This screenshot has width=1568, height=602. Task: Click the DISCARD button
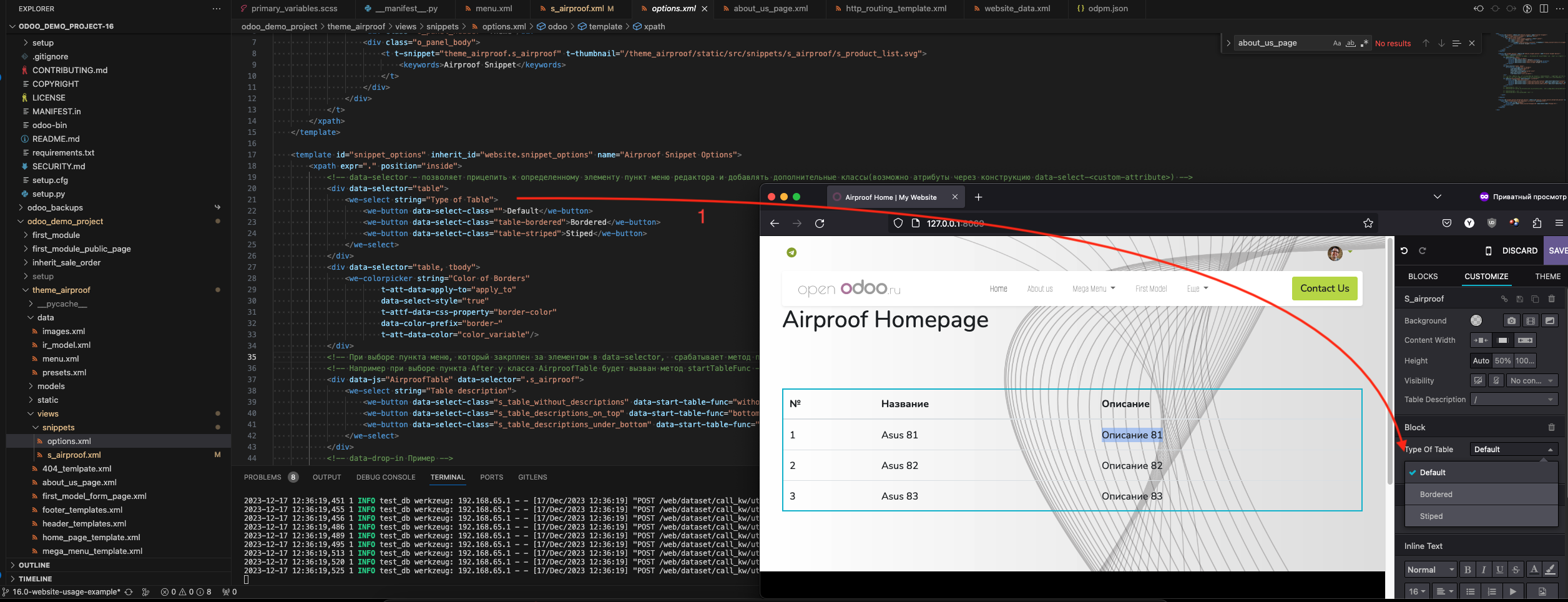tap(1519, 250)
